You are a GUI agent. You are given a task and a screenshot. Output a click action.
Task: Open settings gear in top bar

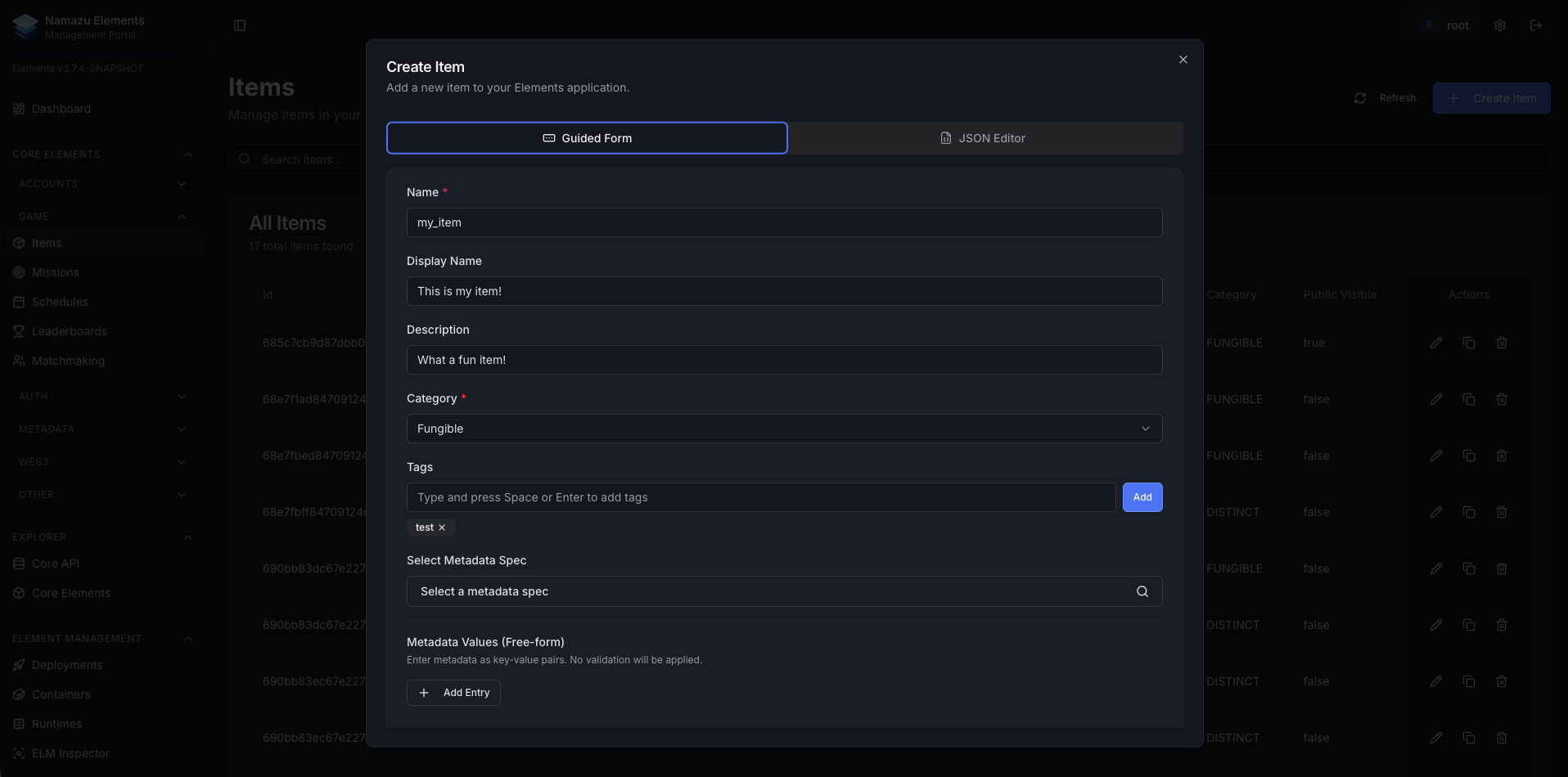pos(1499,25)
